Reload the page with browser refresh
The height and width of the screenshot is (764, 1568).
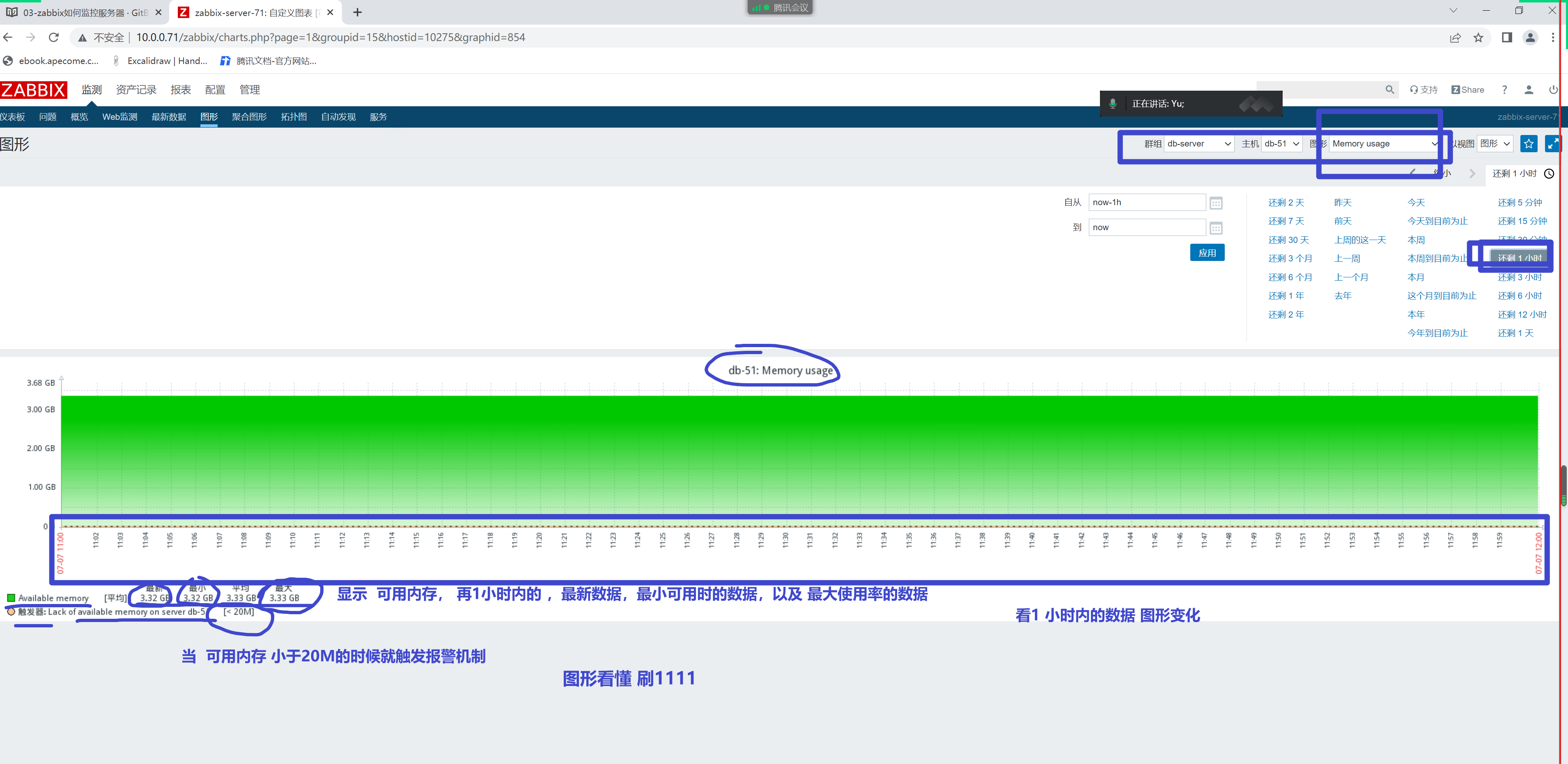coord(53,37)
